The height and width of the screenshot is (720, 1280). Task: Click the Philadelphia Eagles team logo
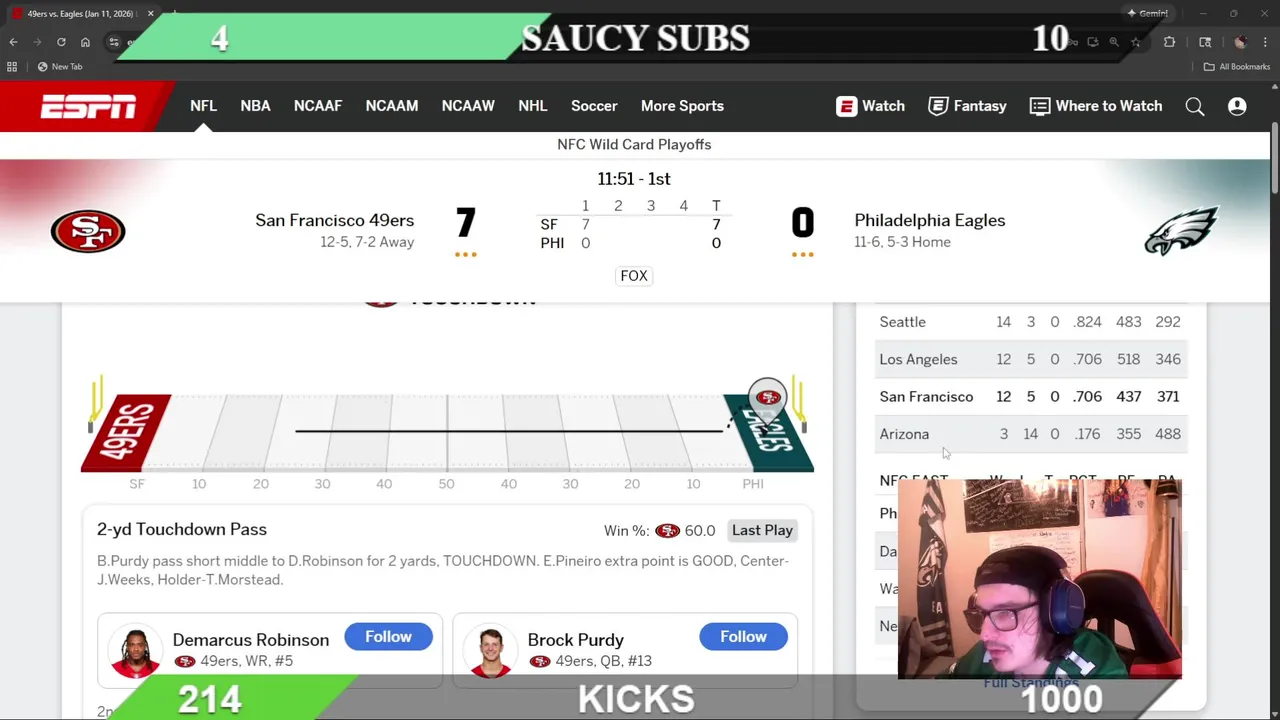(x=1181, y=231)
